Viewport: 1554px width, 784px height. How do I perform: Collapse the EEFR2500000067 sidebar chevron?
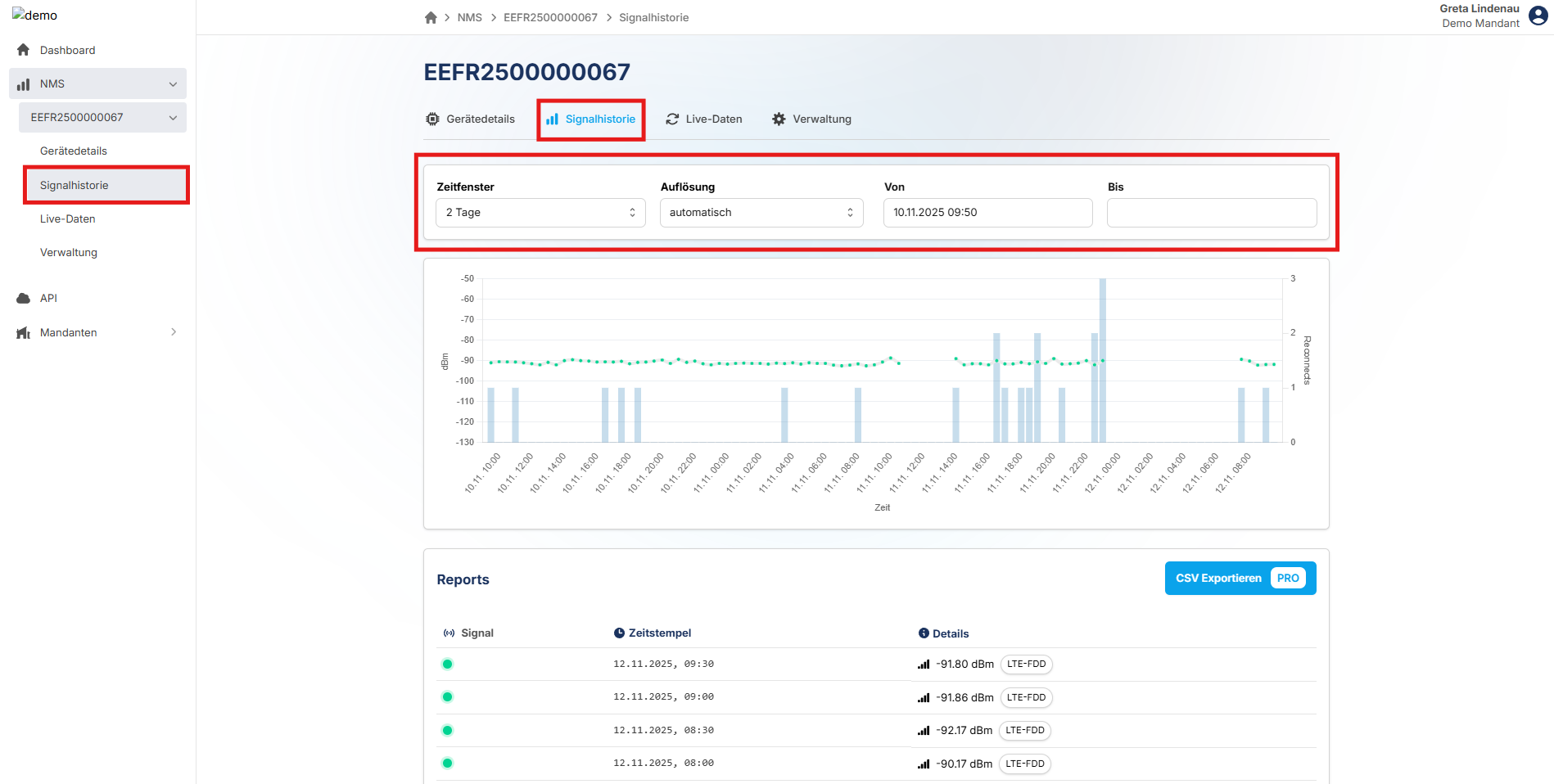coord(173,118)
